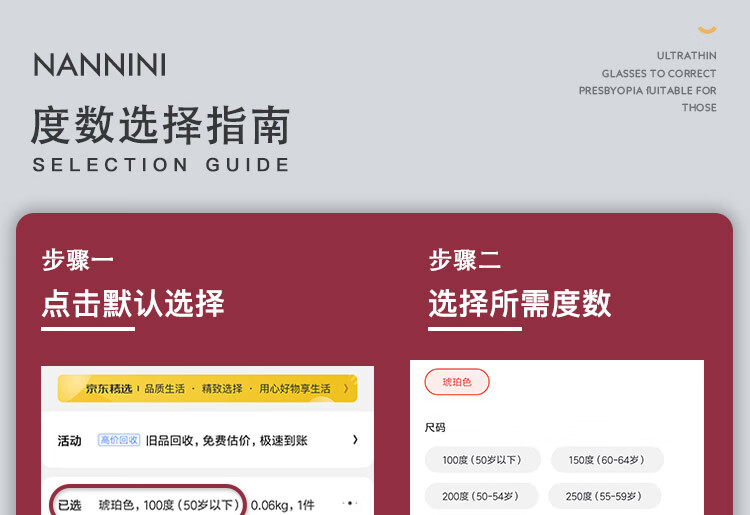
Task: Choose the 150度 (60-64岁) size
Action: [607, 460]
